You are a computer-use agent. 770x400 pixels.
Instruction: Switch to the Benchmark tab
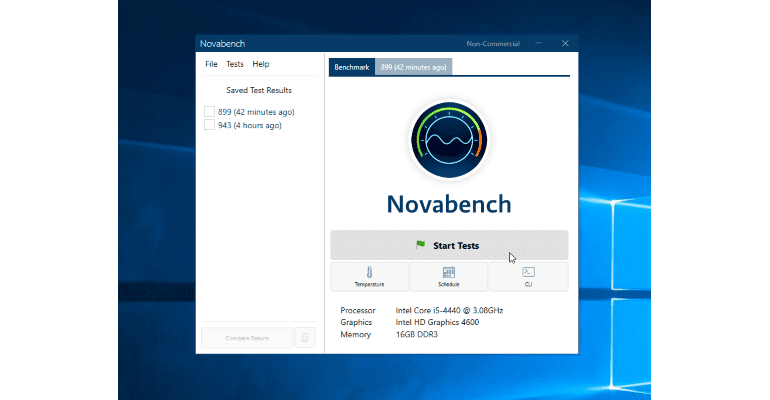(352, 67)
